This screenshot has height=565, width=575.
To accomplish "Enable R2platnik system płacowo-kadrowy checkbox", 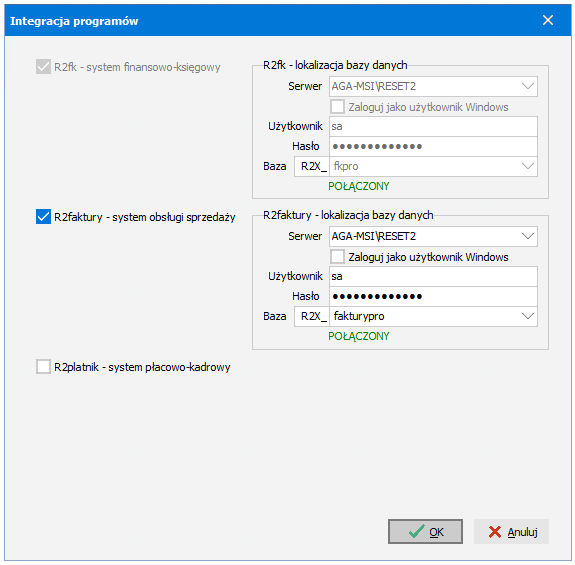I will click(x=43, y=367).
